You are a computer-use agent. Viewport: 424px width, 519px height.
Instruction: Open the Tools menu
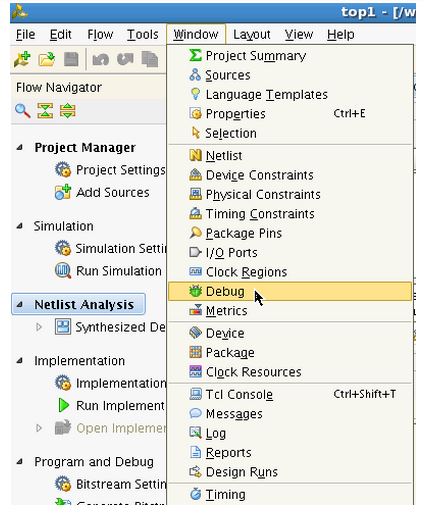[143, 34]
